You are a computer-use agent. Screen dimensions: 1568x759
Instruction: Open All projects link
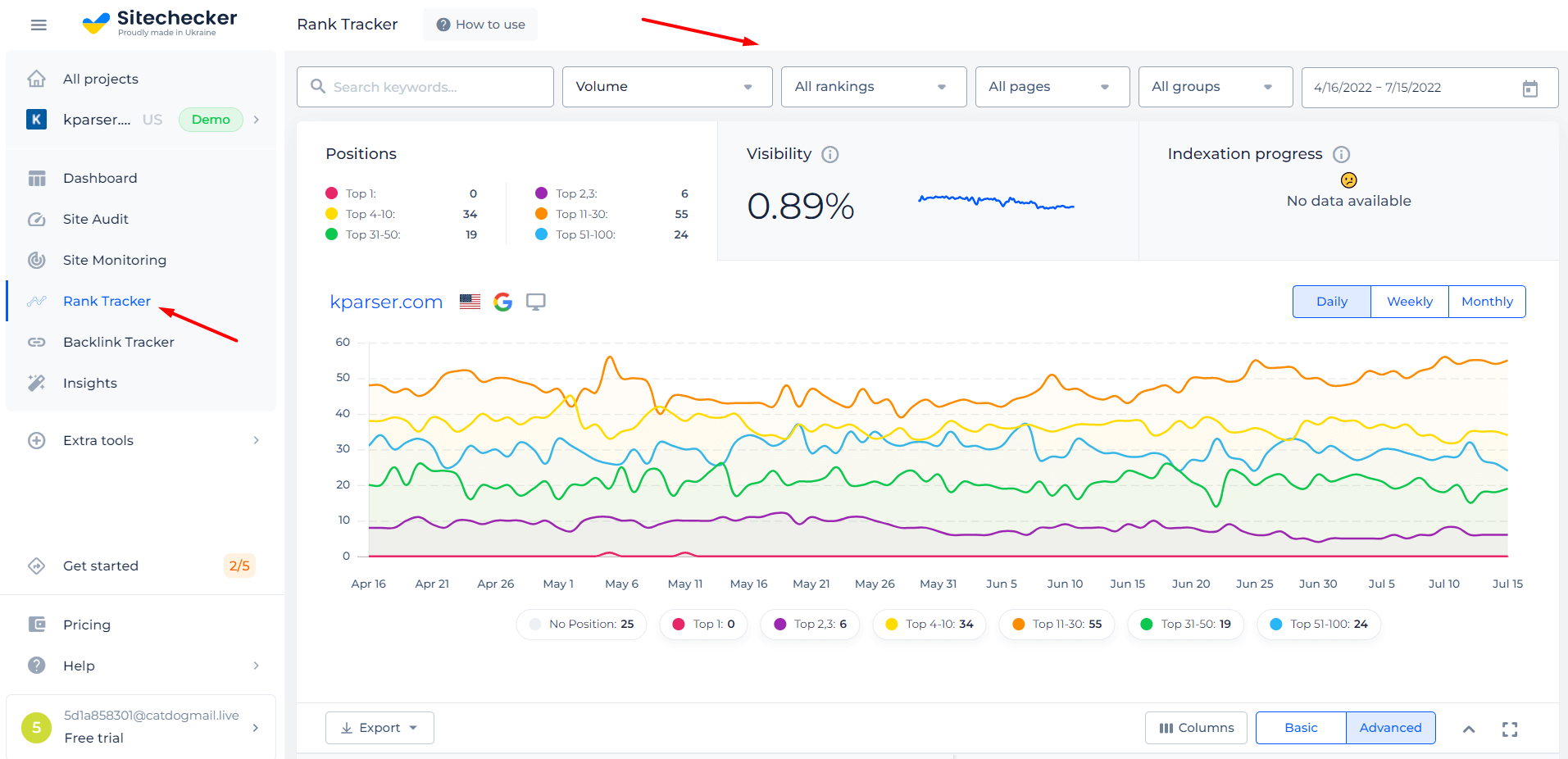coord(101,79)
